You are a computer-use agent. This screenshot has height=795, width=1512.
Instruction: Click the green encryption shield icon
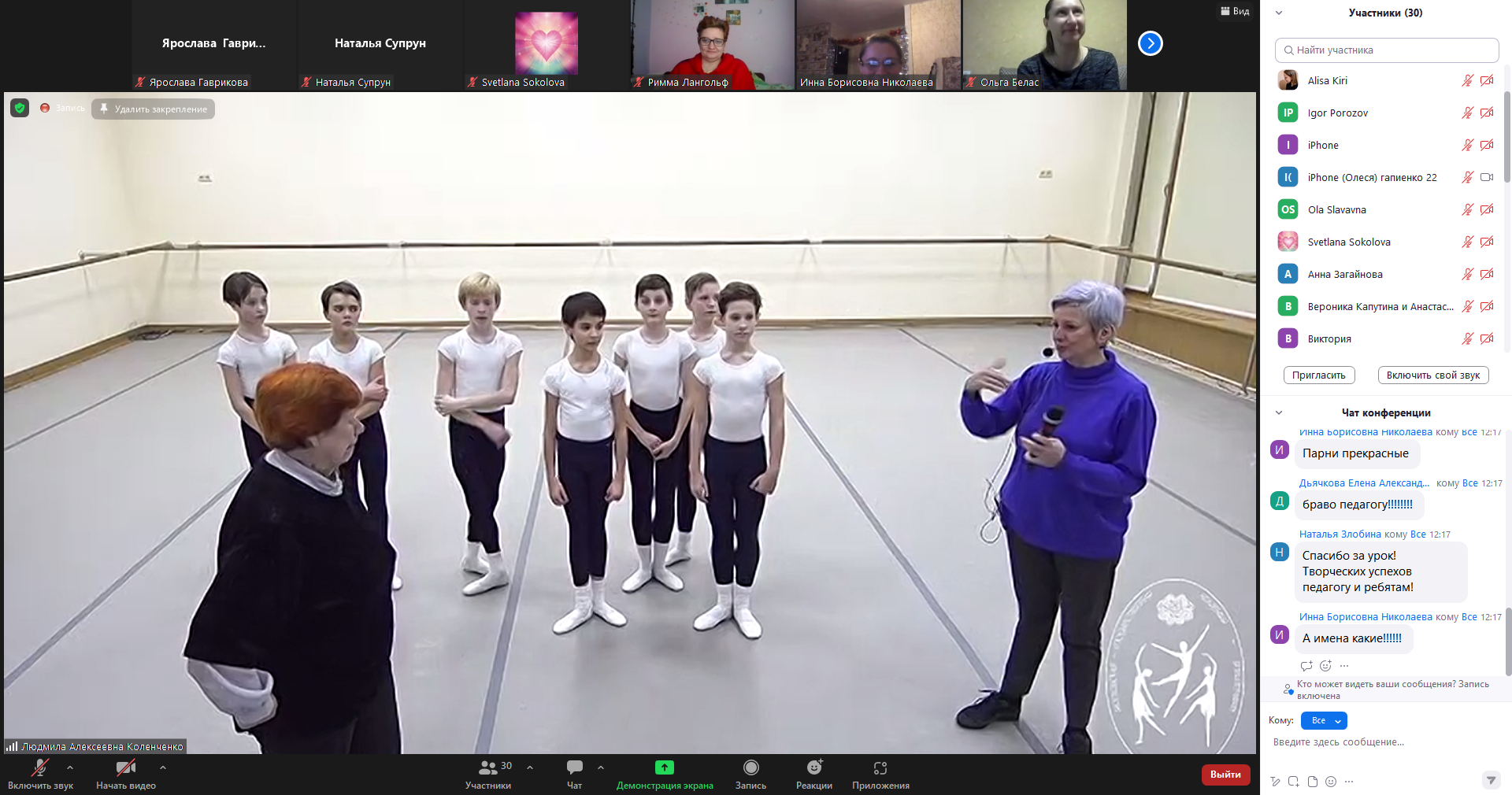click(20, 109)
